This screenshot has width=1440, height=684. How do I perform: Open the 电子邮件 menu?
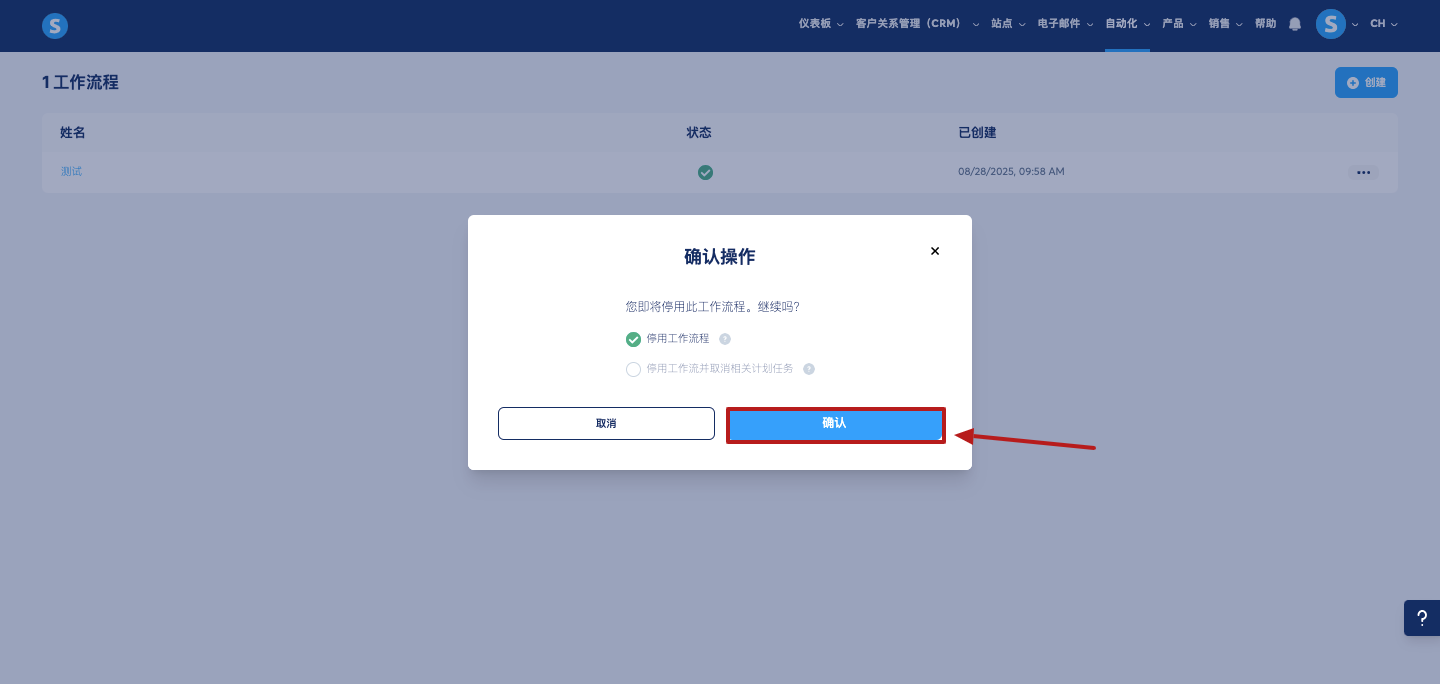click(1065, 24)
